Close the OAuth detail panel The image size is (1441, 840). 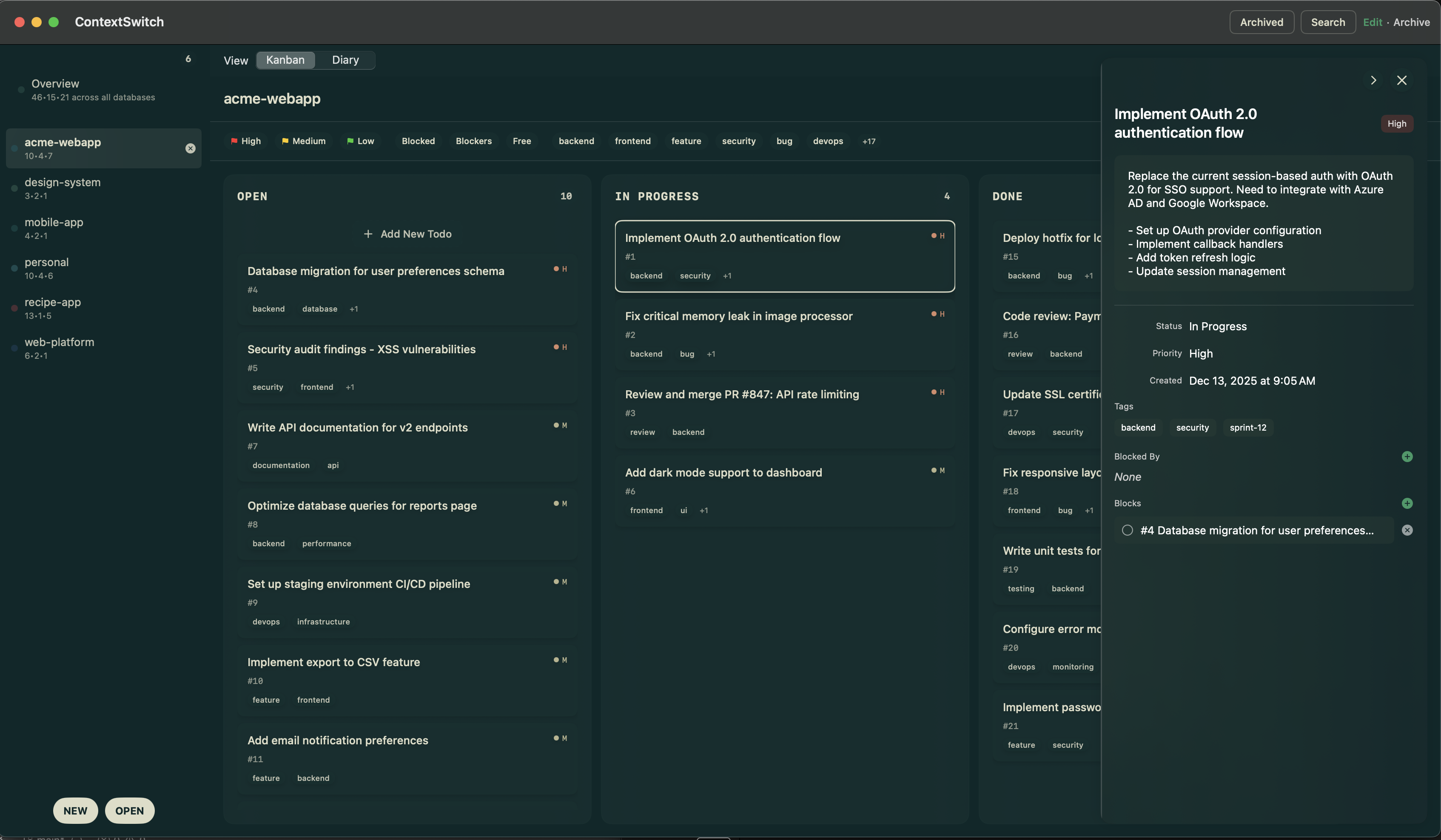tap(1402, 80)
